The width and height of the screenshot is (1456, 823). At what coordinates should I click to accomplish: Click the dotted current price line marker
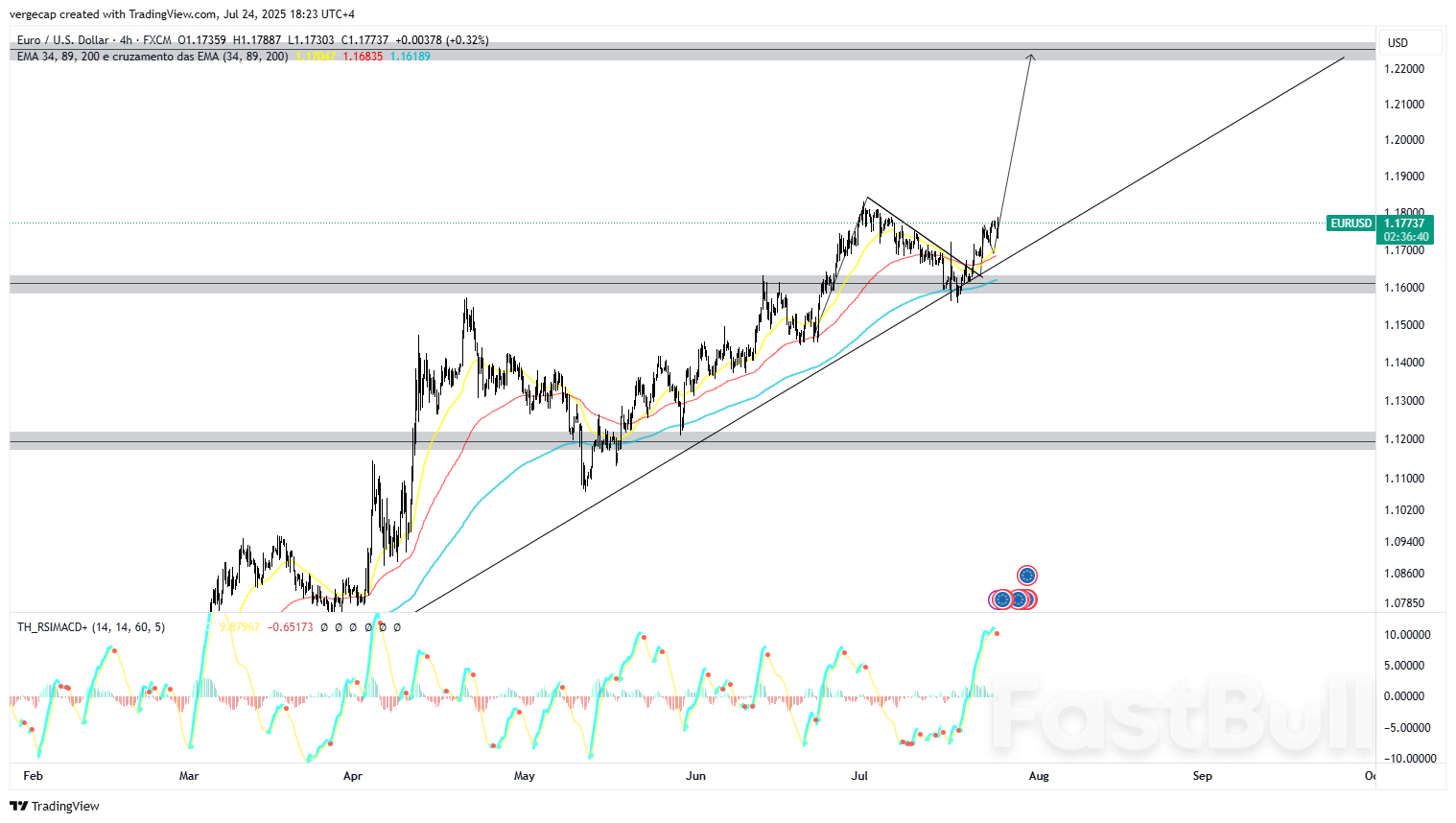(575, 223)
